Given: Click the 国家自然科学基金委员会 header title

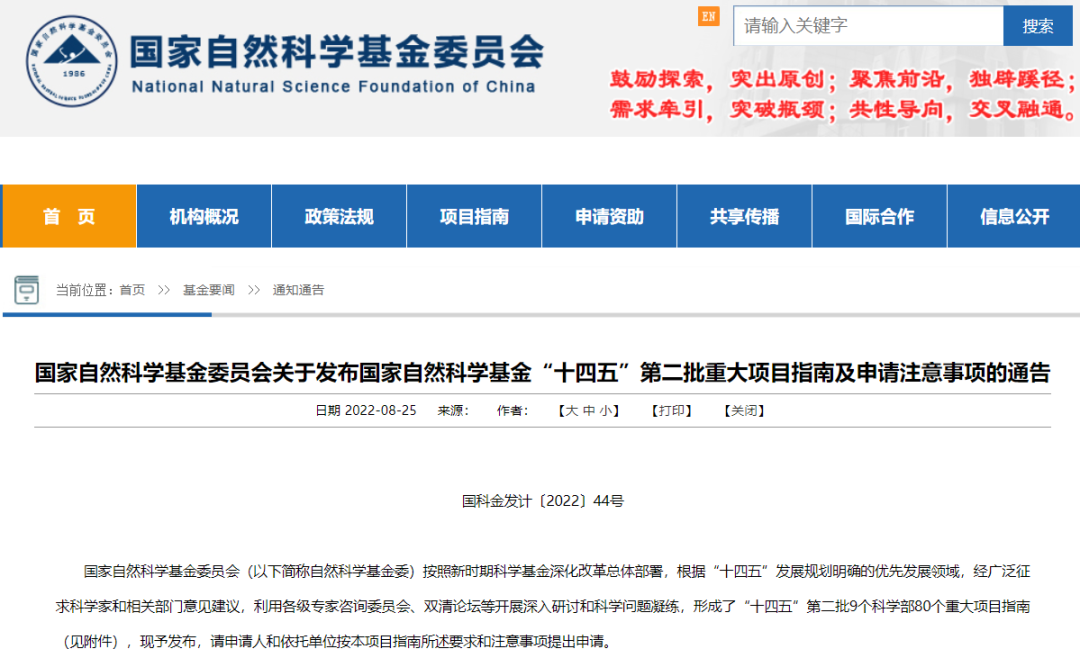Looking at the screenshot, I should (x=337, y=52).
